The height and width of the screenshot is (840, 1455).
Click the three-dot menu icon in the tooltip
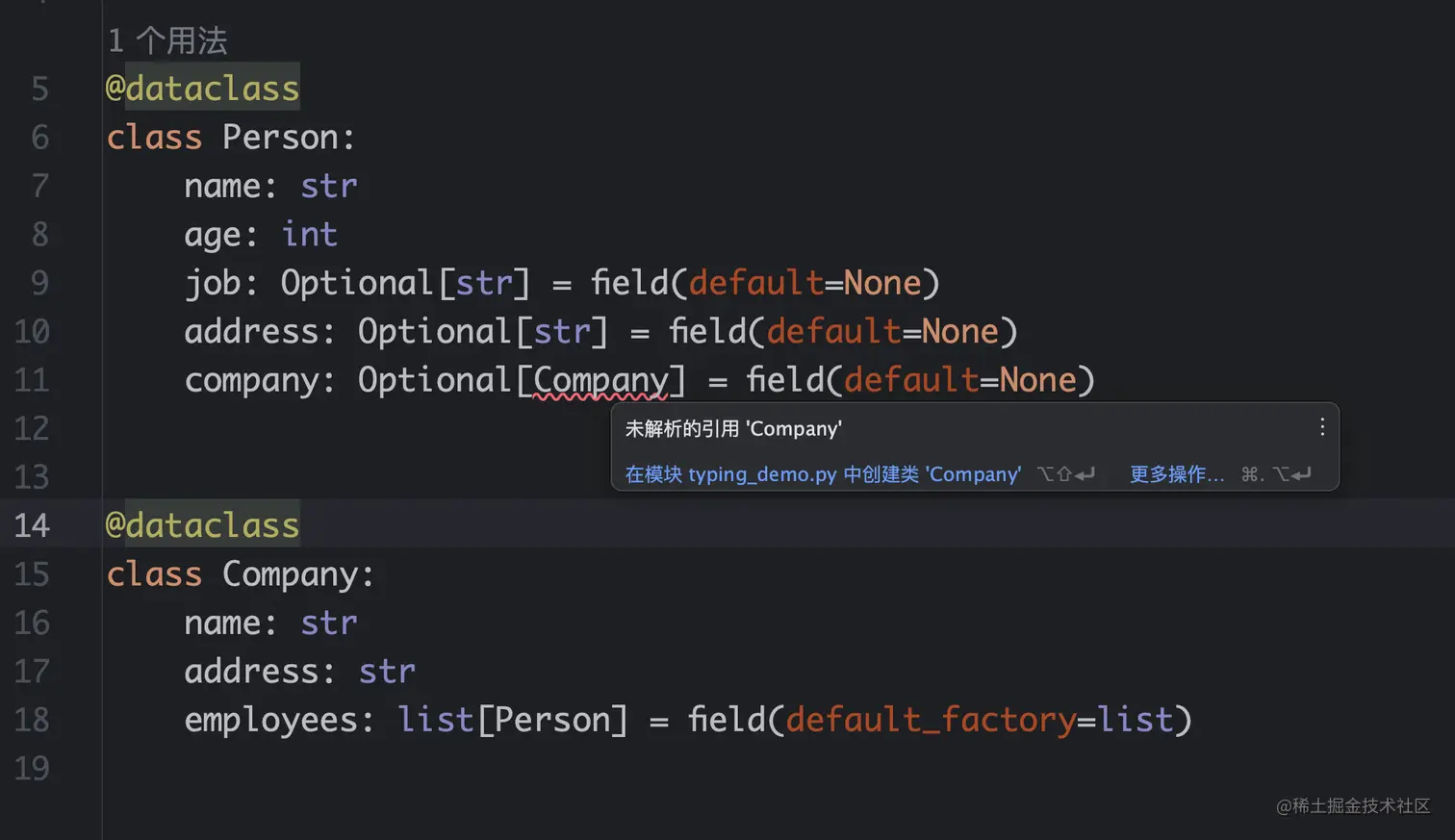pyautogui.click(x=1322, y=427)
